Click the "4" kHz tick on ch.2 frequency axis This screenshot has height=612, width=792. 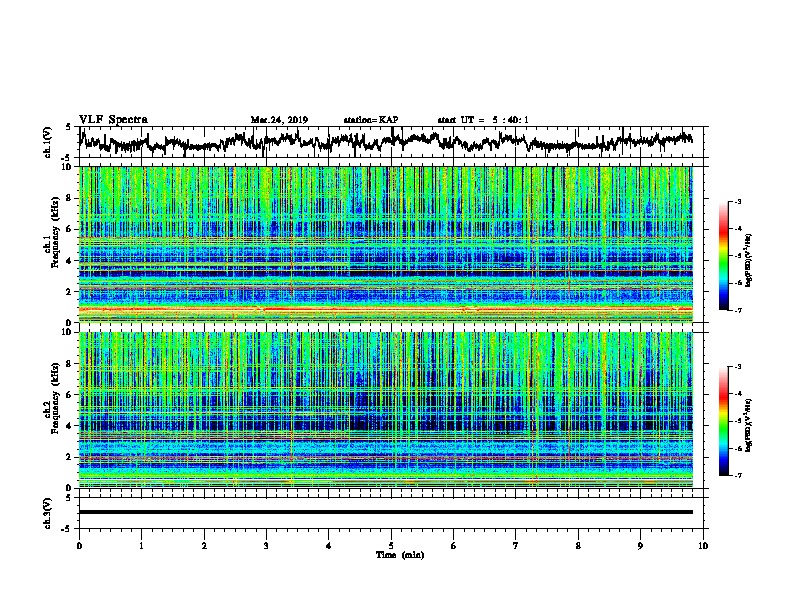pos(71,426)
